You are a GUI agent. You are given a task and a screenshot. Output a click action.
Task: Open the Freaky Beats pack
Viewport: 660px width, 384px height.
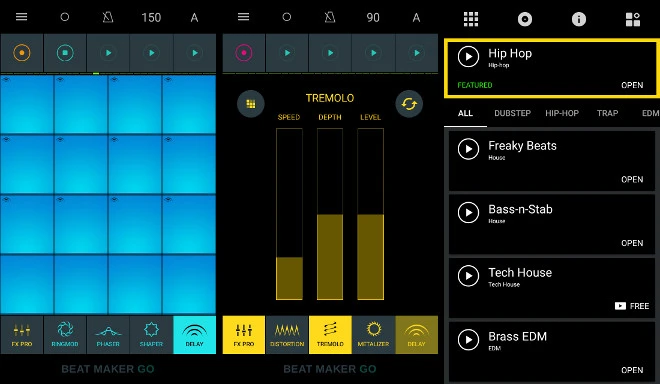[x=632, y=179]
